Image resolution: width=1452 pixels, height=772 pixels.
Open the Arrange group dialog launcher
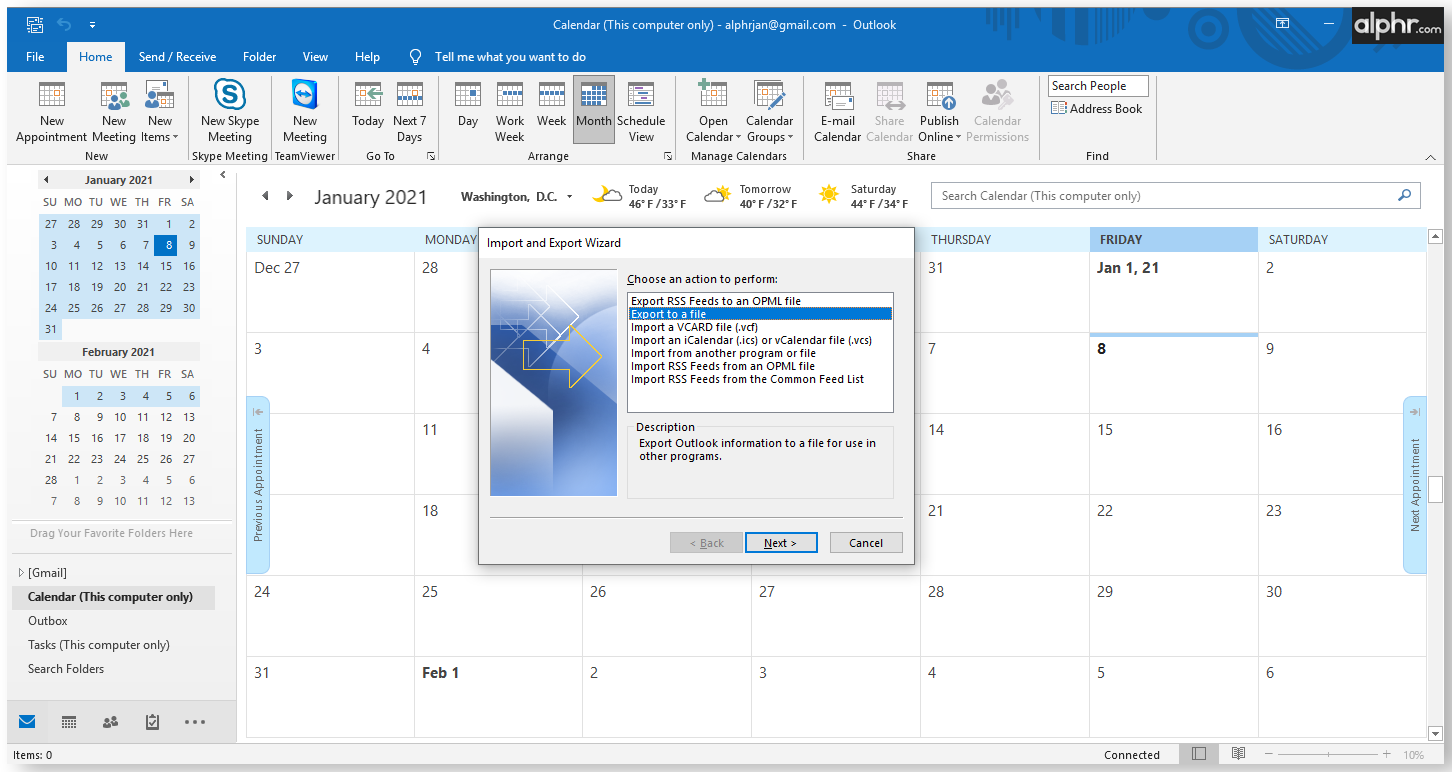coord(667,157)
